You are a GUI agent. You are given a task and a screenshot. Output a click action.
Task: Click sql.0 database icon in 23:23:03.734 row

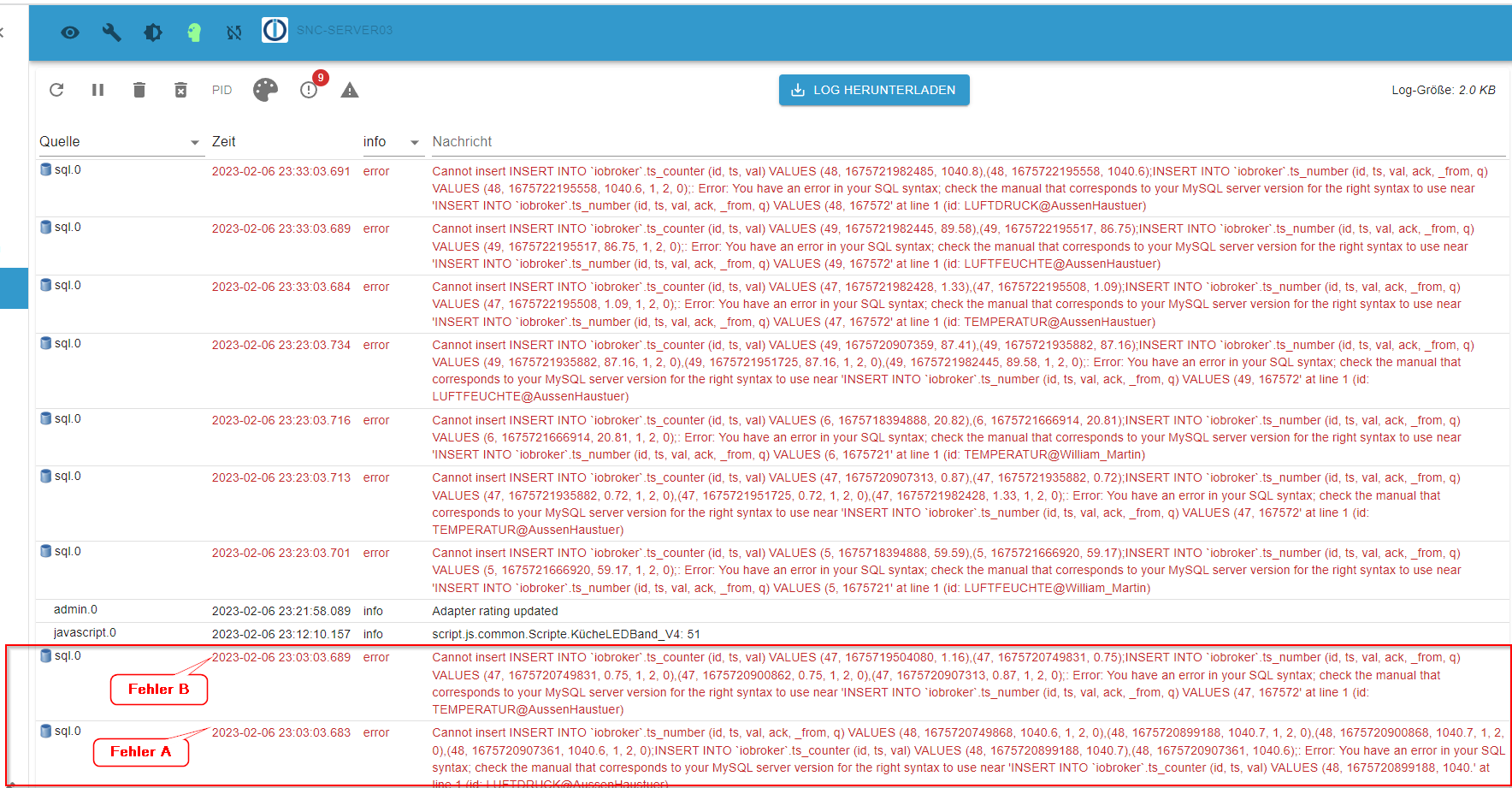(x=46, y=343)
